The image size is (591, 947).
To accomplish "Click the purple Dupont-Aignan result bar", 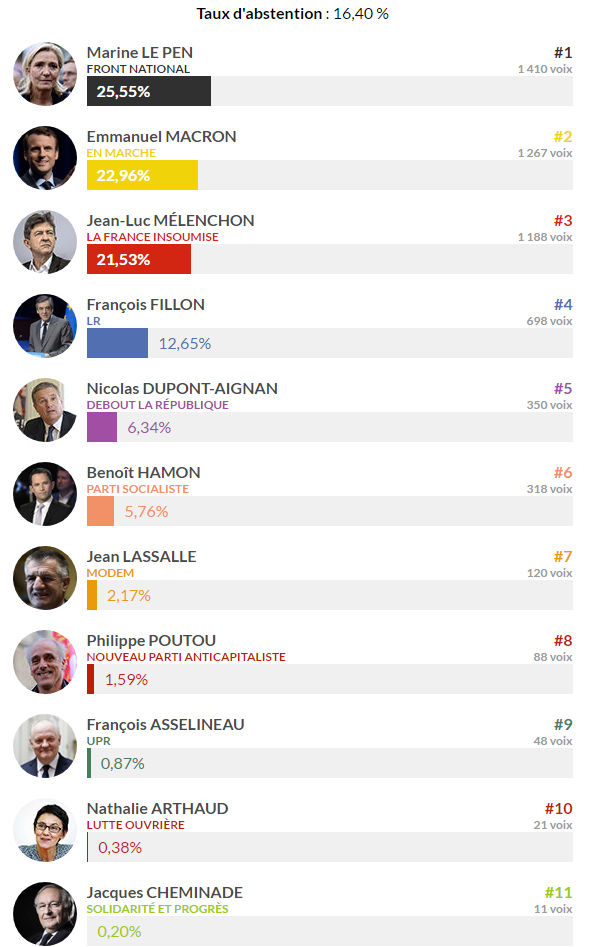I will (102, 427).
